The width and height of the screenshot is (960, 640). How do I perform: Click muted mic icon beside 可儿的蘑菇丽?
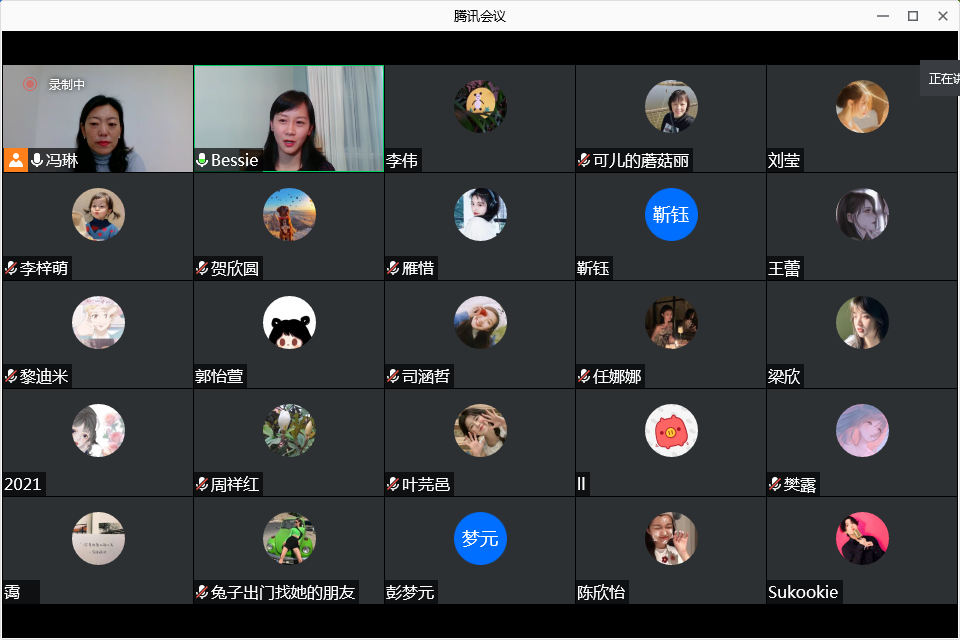[x=584, y=161]
